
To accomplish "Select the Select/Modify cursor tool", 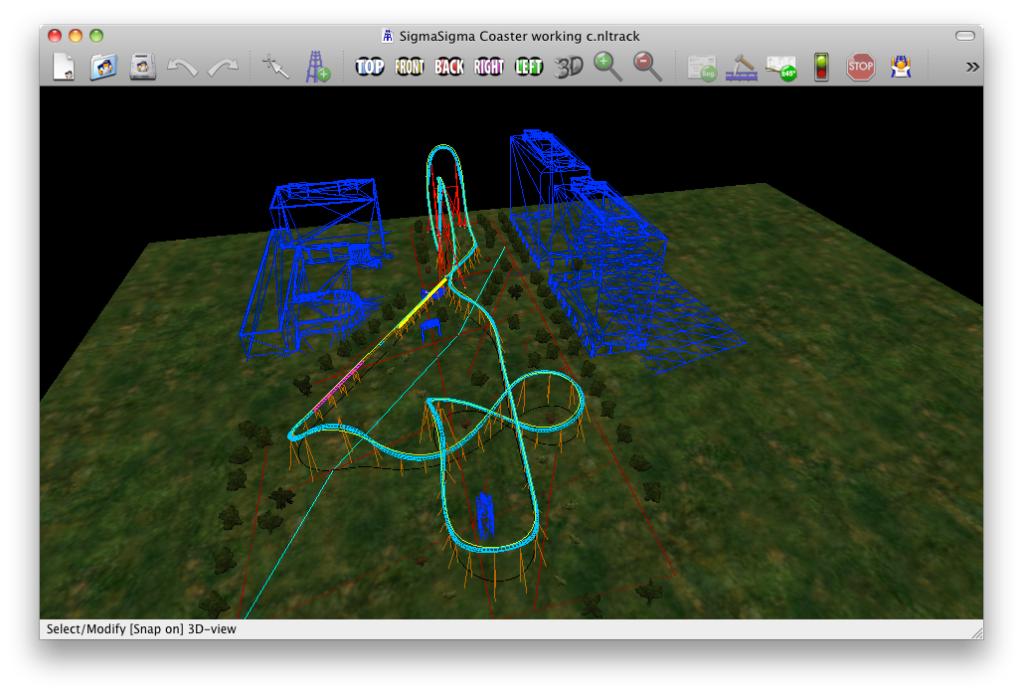I will [x=273, y=67].
